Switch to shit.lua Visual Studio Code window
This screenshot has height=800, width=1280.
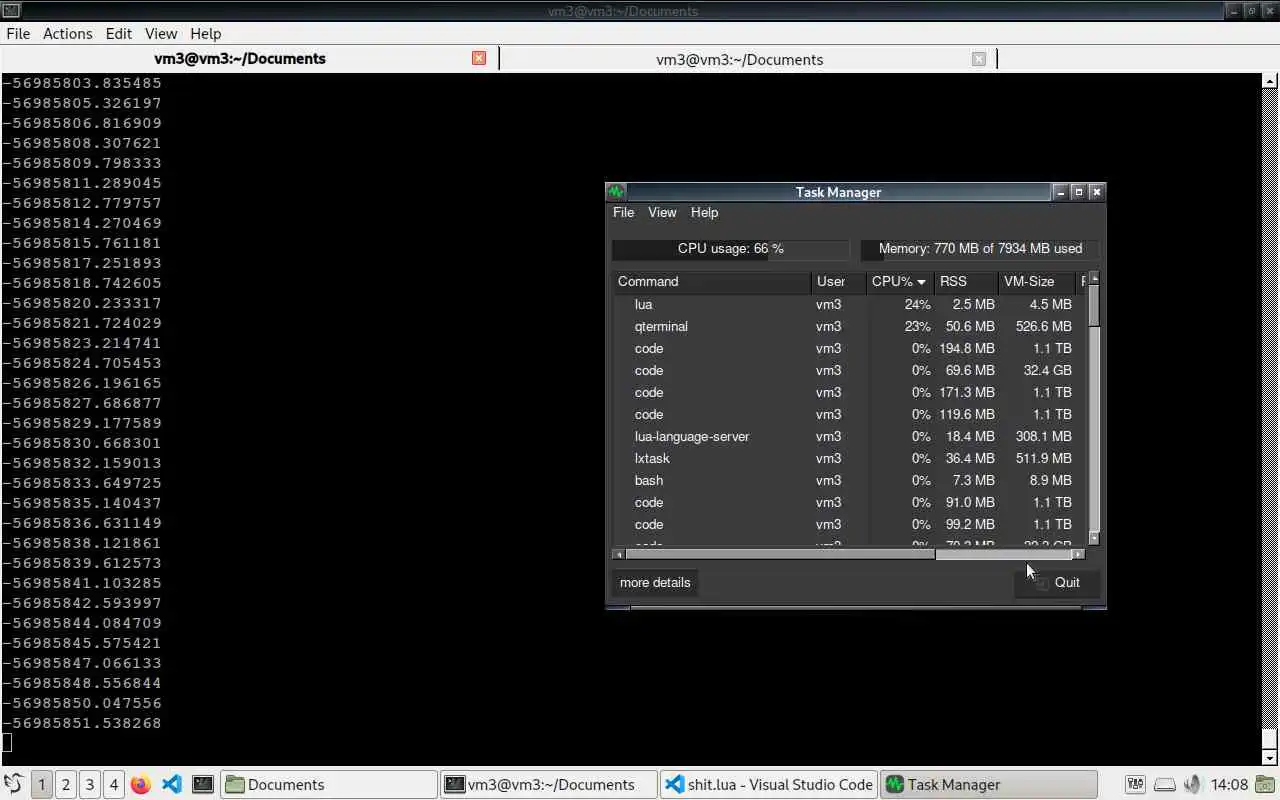[x=769, y=784]
